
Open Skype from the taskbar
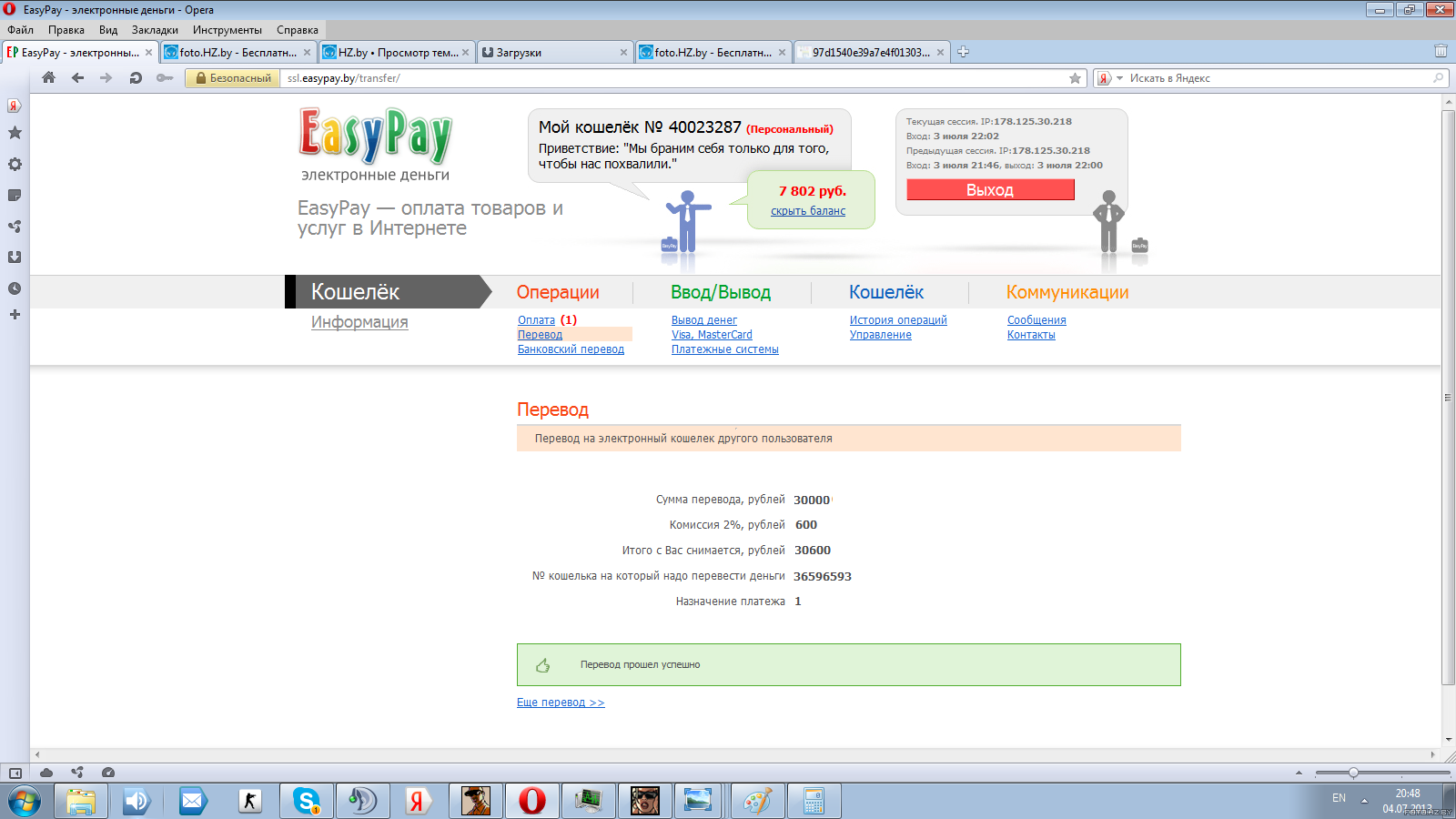point(307,802)
